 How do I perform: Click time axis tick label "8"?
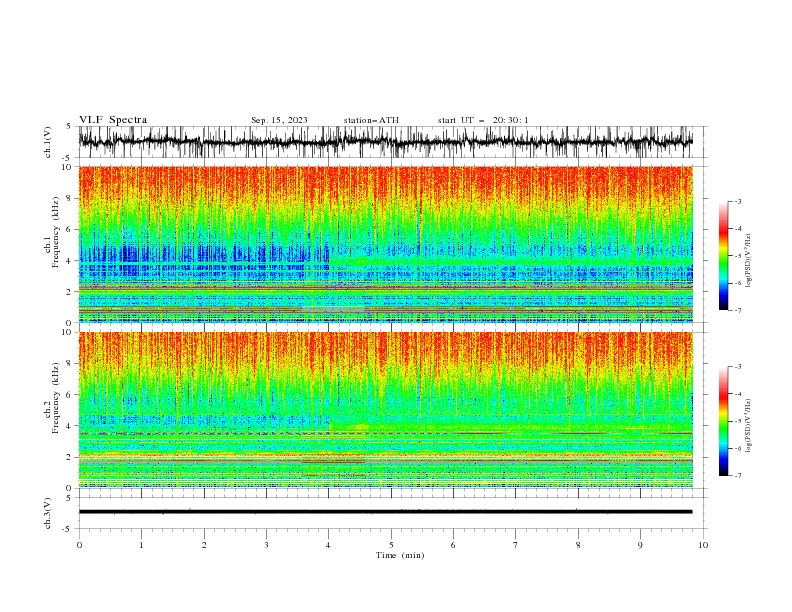(578, 545)
